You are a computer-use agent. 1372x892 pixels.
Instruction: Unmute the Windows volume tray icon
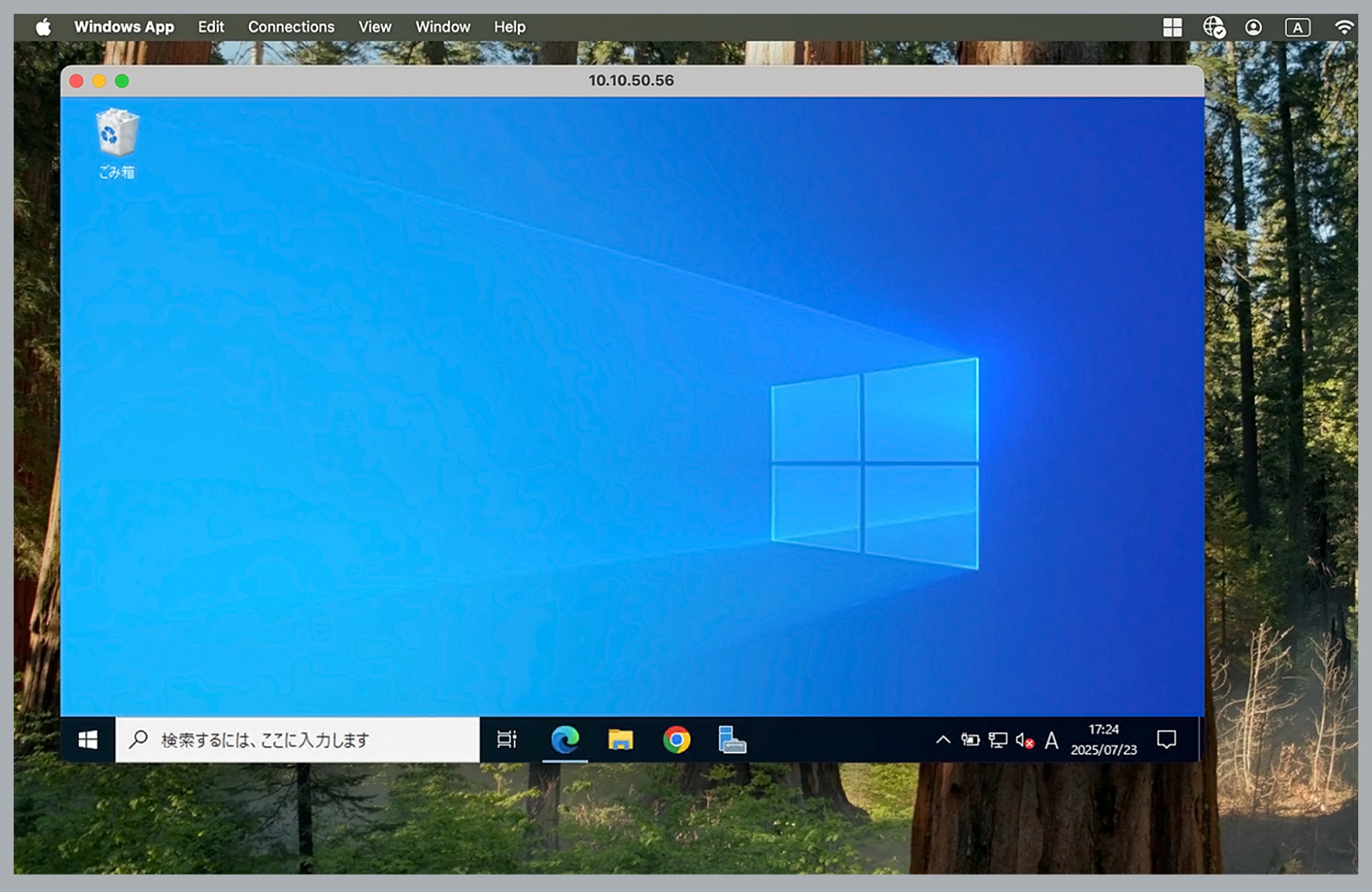[1024, 740]
